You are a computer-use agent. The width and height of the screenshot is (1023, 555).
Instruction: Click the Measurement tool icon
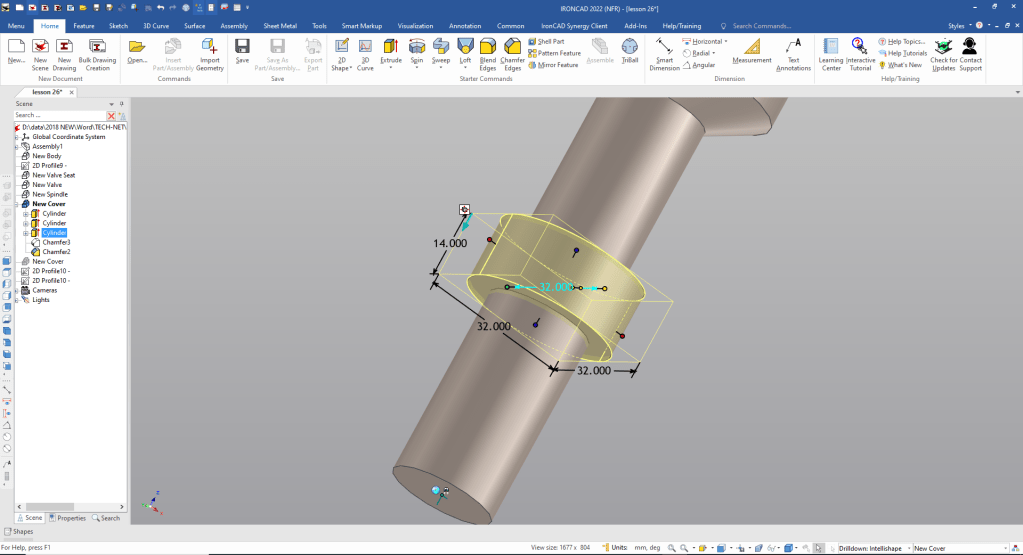[x=751, y=51]
